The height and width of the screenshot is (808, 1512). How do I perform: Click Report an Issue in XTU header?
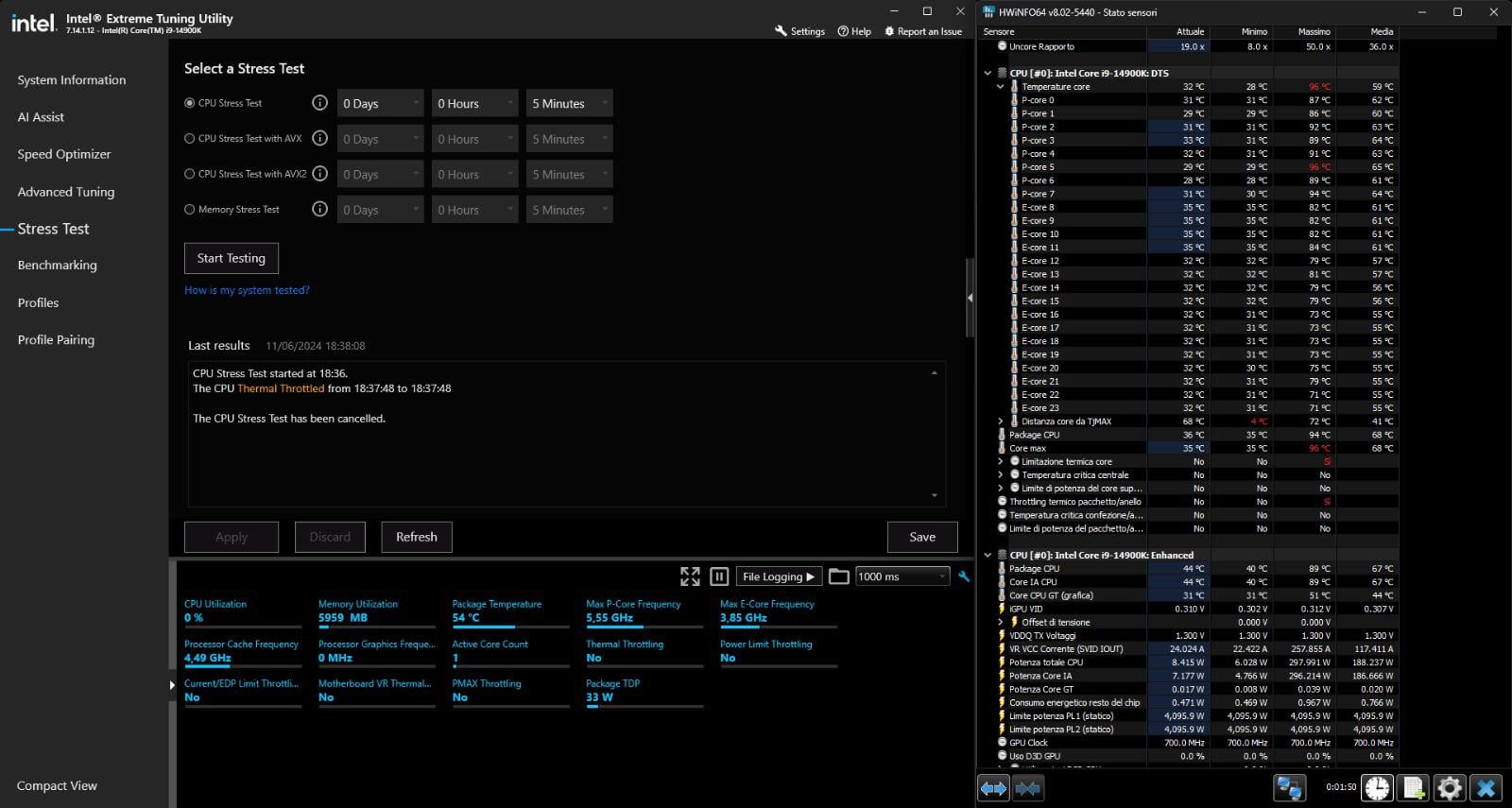(x=922, y=31)
